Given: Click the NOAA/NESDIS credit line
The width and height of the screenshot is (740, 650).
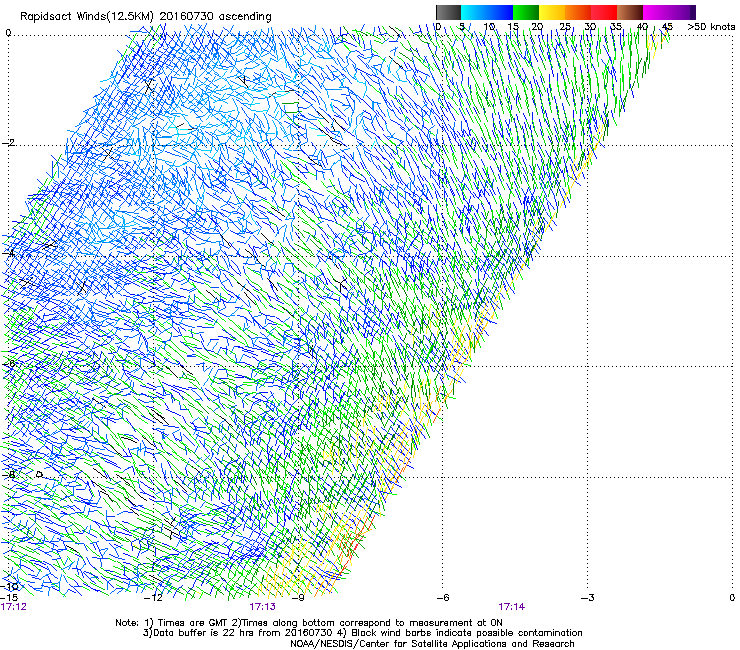Looking at the screenshot, I should pos(432,644).
